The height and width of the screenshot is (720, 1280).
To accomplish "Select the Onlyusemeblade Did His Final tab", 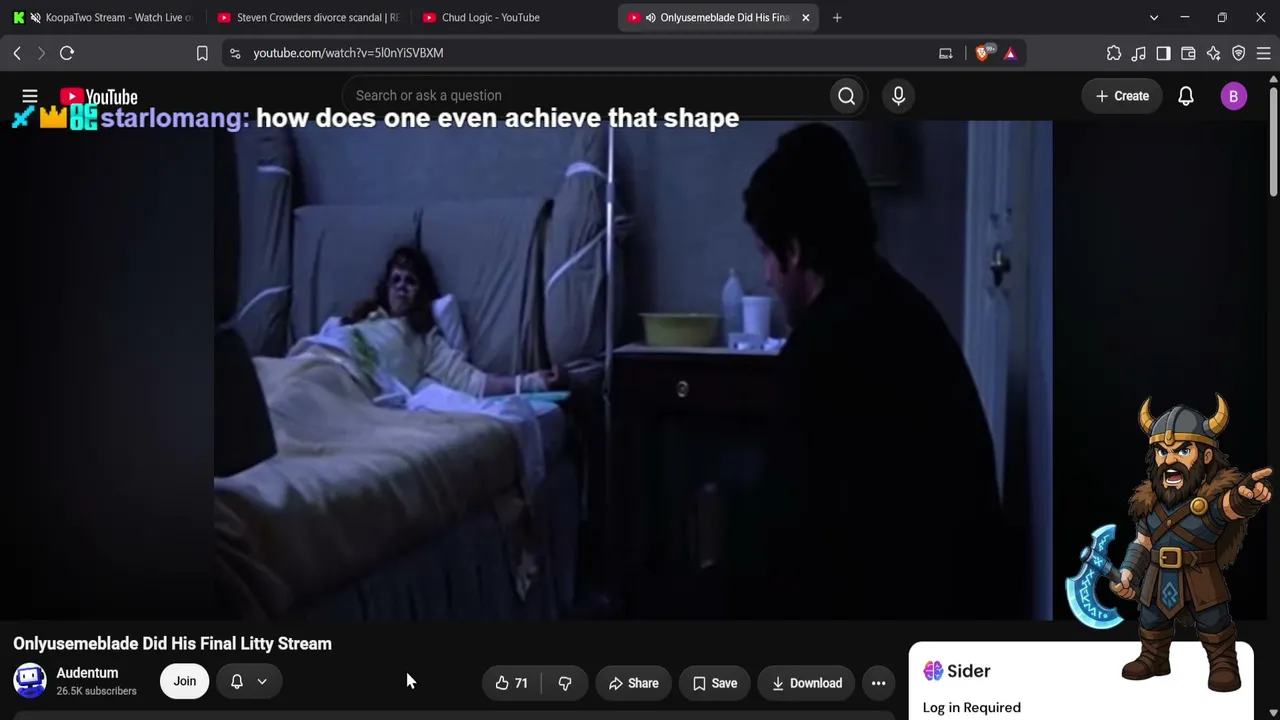I will pyautogui.click(x=718, y=17).
